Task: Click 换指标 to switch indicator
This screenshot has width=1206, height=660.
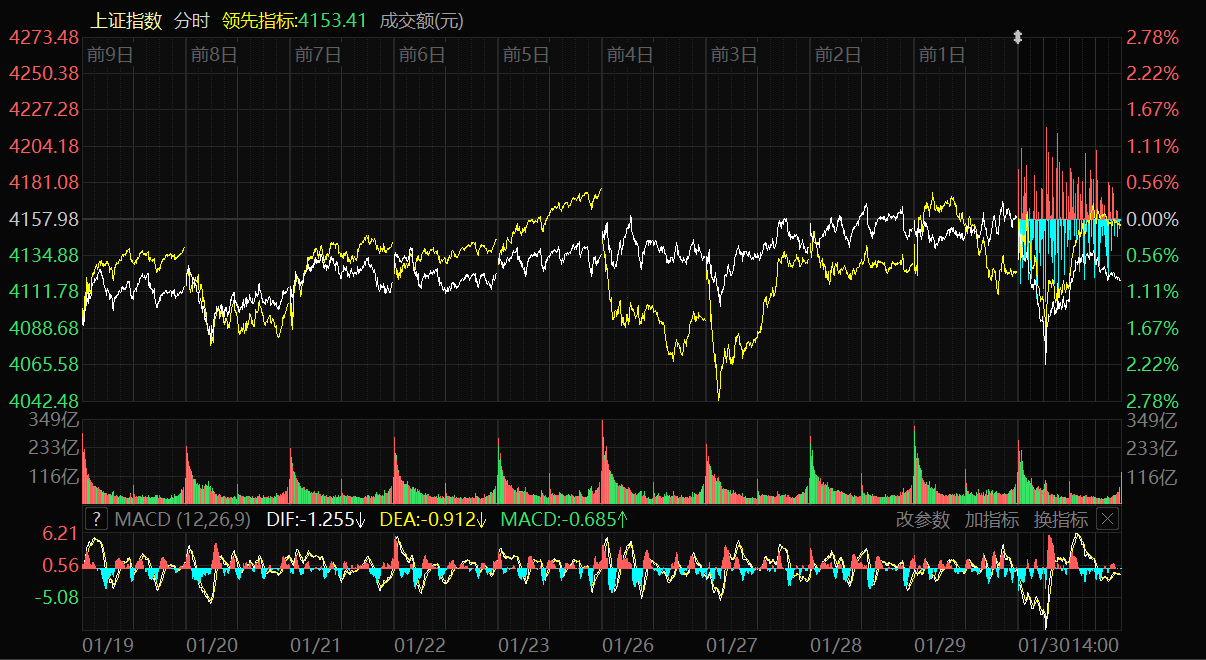Action: coord(1060,519)
